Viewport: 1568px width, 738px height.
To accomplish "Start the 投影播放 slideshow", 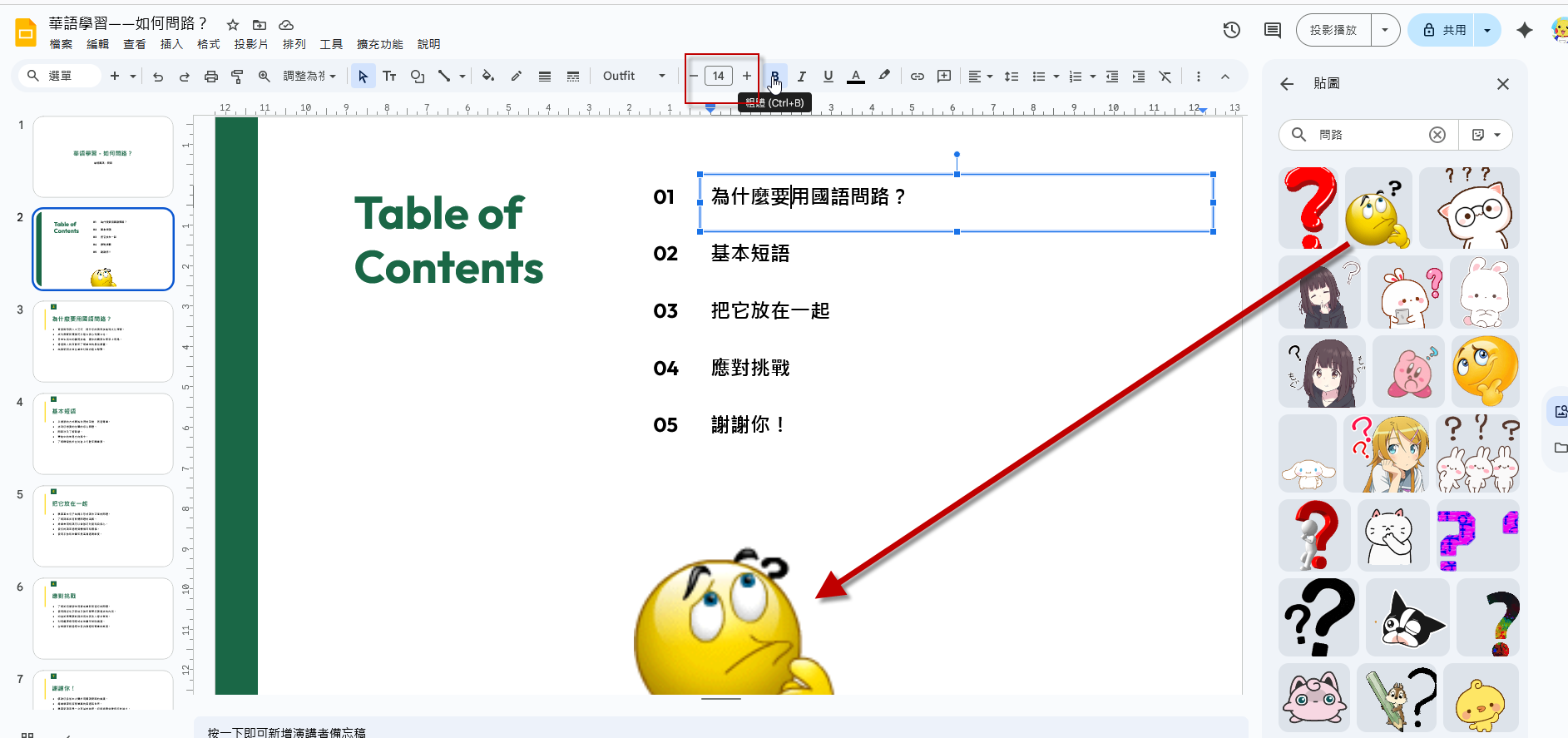I will (1333, 30).
